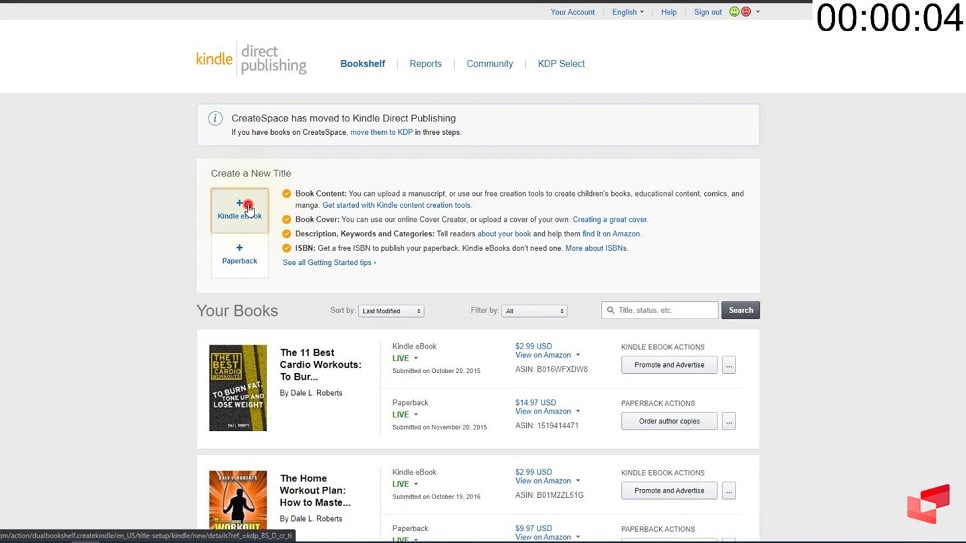This screenshot has height=543, width=966.
Task: Go to the Reports tab
Action: [426, 63]
